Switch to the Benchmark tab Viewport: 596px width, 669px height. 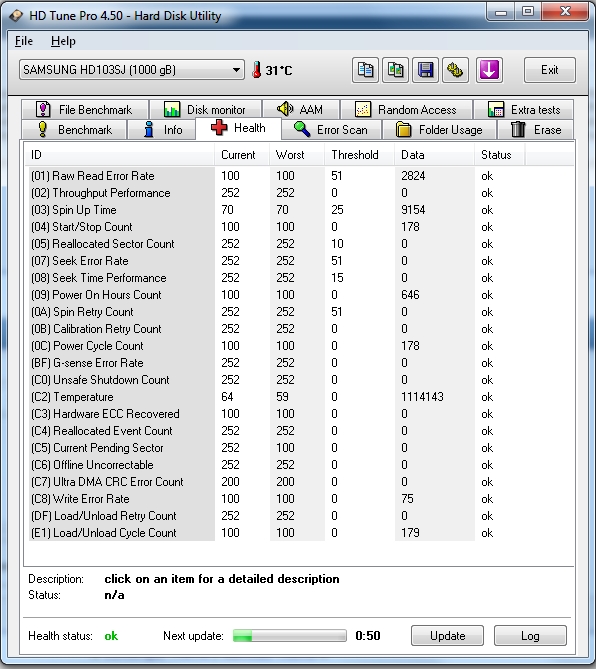74,130
